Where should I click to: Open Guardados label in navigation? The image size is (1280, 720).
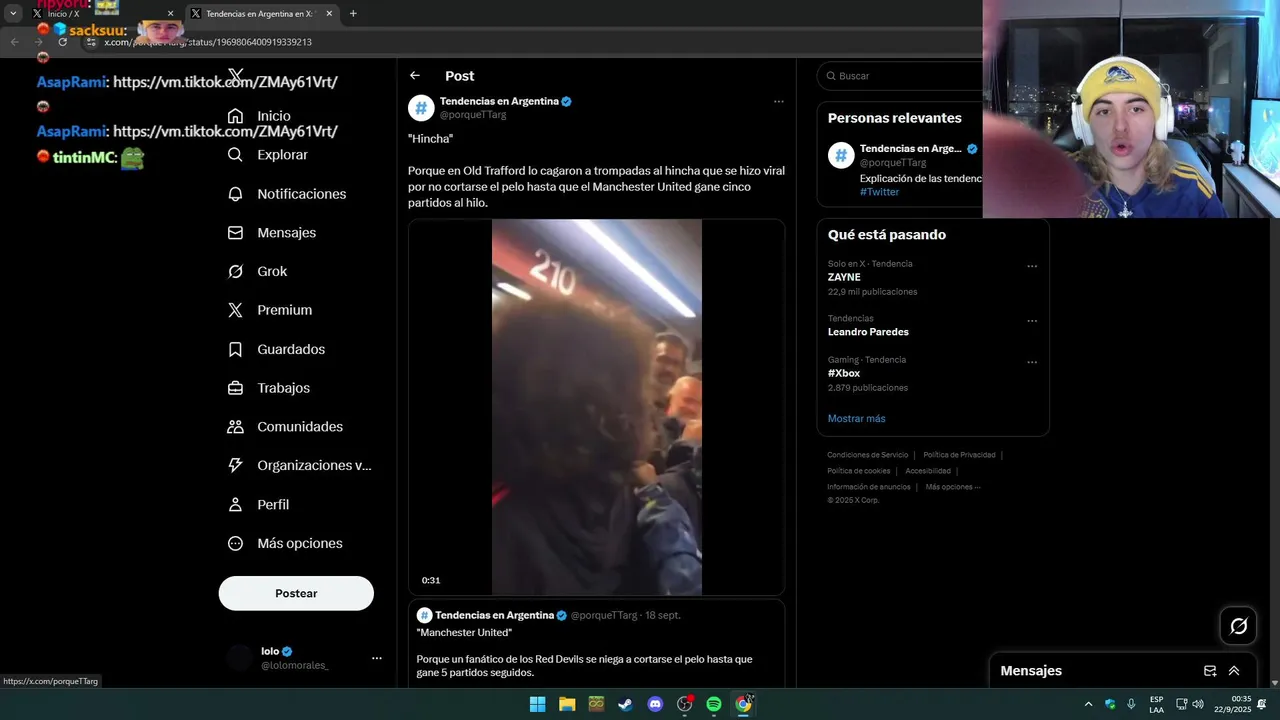291,349
